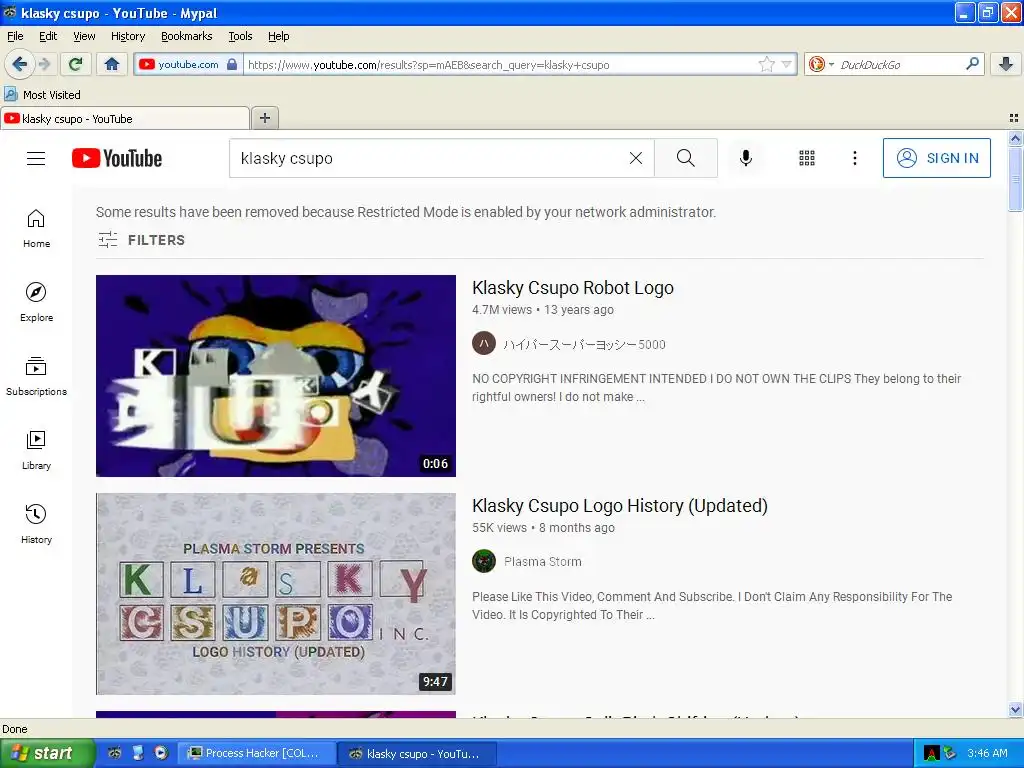Image resolution: width=1024 pixels, height=768 pixels.
Task: Go to Home in YouTube sidebar
Action: 37,229
